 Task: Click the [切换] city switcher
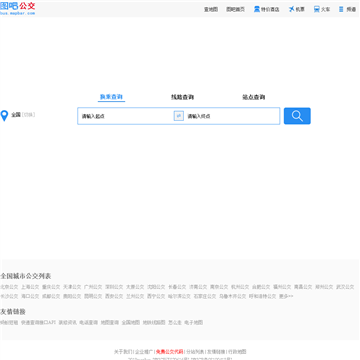point(29,115)
